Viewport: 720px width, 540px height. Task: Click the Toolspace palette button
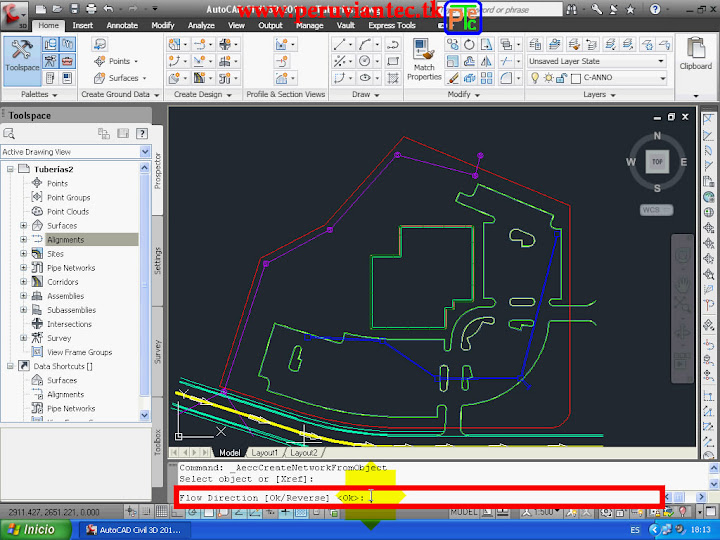coord(22,60)
